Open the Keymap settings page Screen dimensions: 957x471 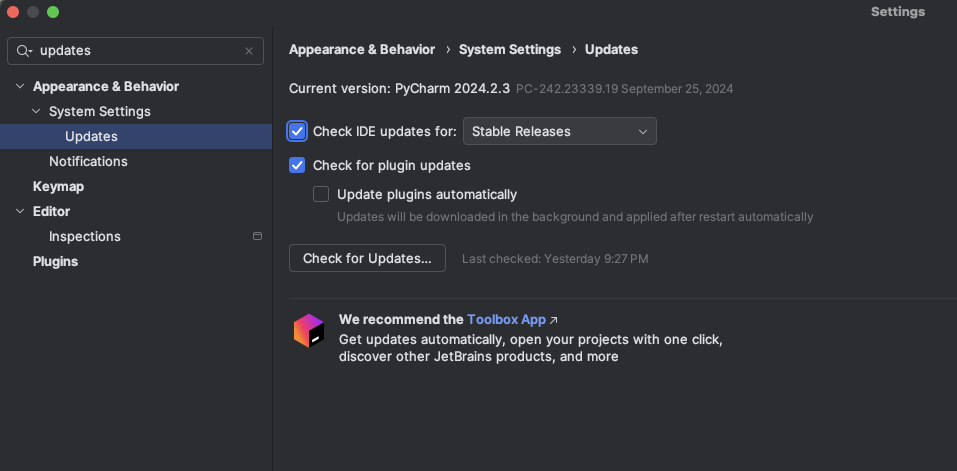coord(58,186)
